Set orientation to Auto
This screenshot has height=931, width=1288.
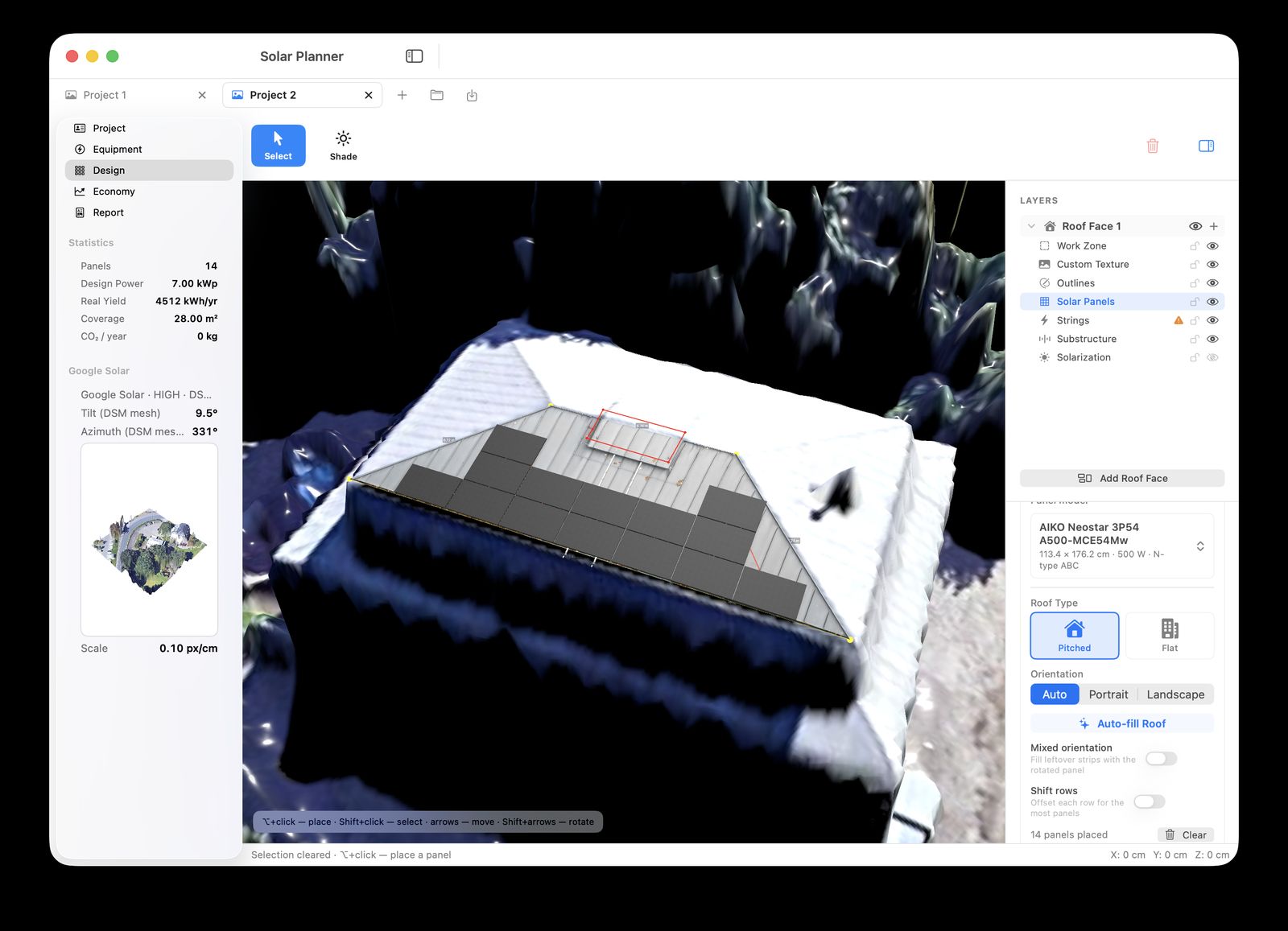point(1055,694)
